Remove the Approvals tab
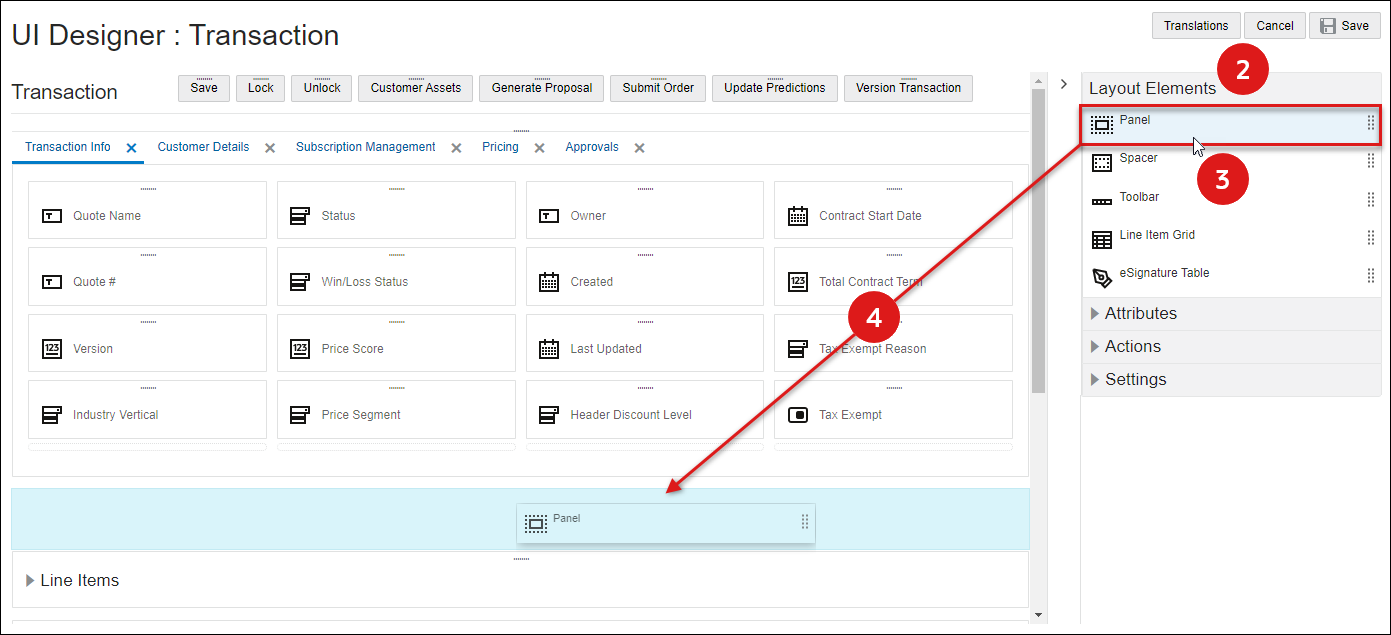1391x635 pixels. click(639, 148)
